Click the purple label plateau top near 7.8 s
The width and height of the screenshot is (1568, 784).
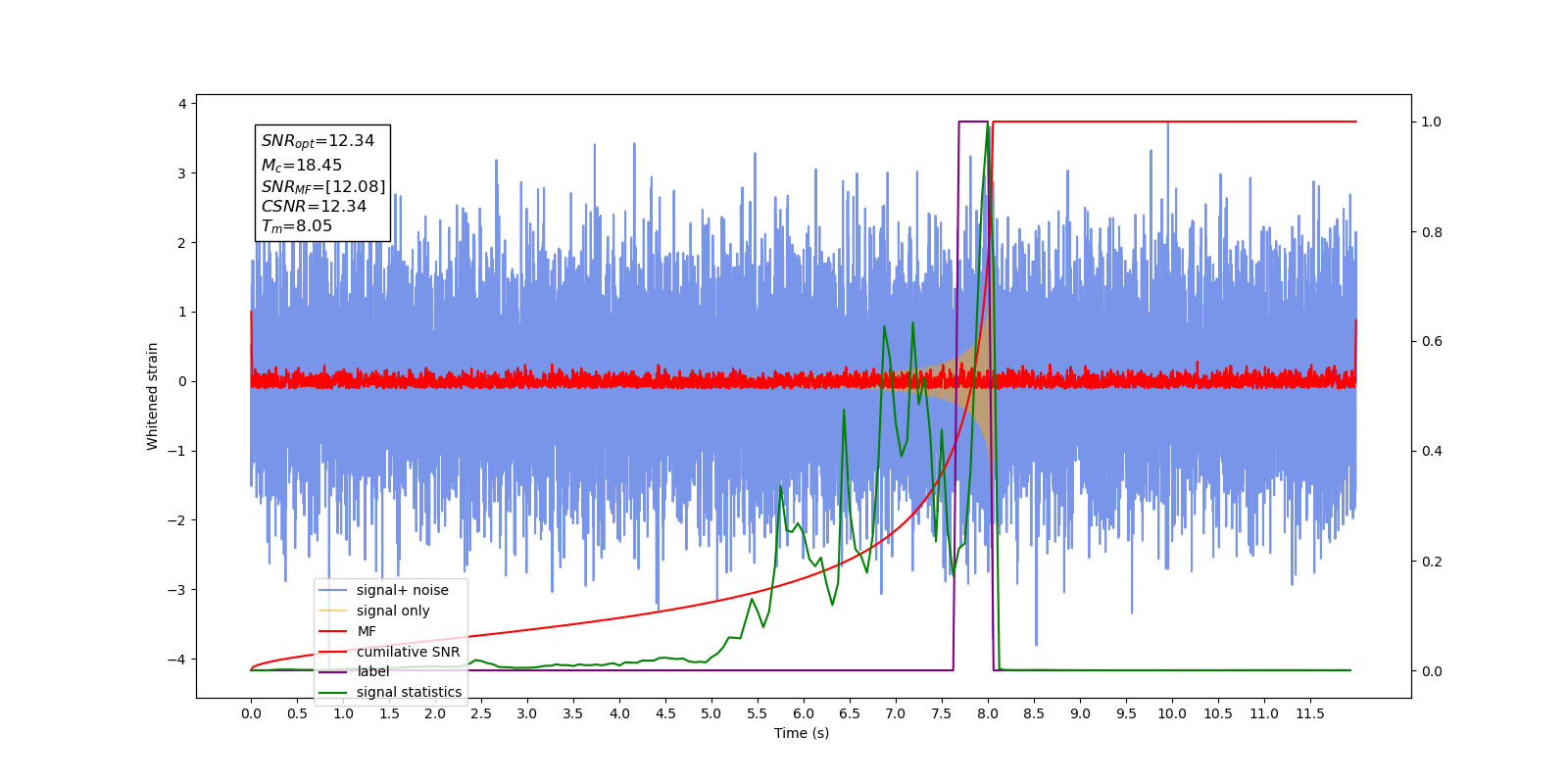pyautogui.click(x=973, y=122)
